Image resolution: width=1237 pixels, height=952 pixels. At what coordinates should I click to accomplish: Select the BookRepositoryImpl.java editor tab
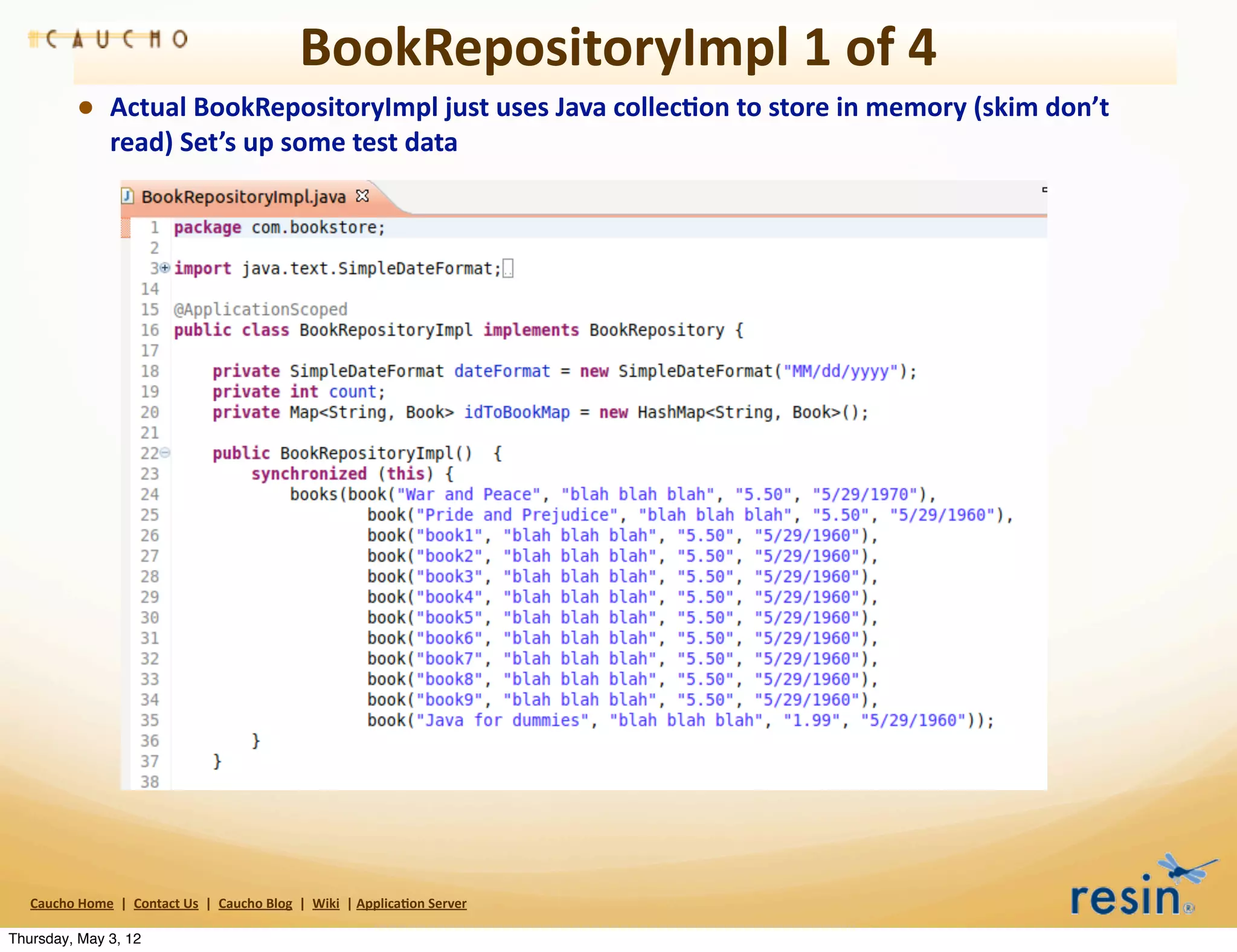pyautogui.click(x=243, y=197)
